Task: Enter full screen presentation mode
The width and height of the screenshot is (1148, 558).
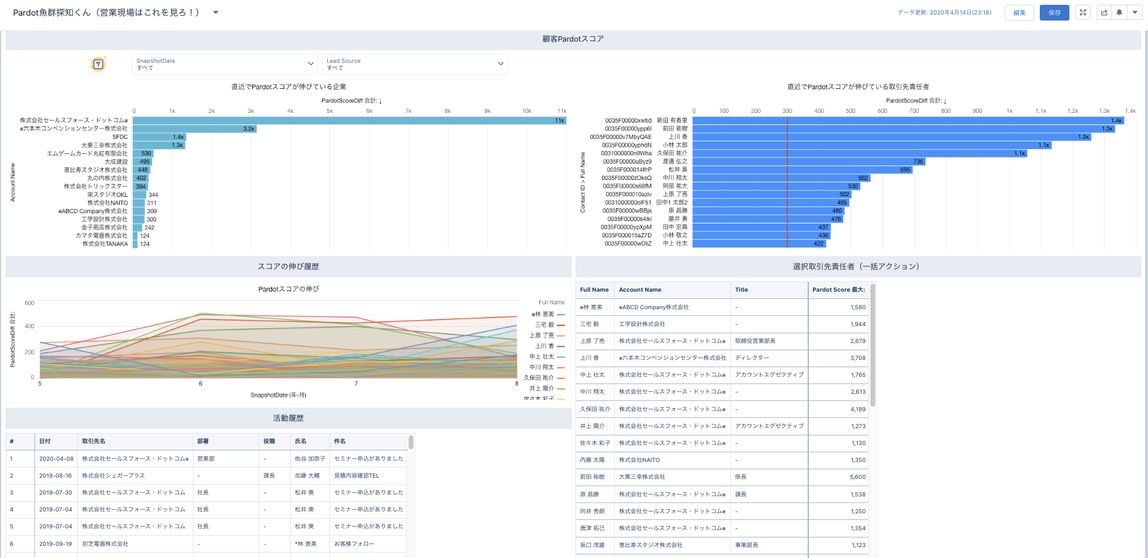Action: (1084, 12)
